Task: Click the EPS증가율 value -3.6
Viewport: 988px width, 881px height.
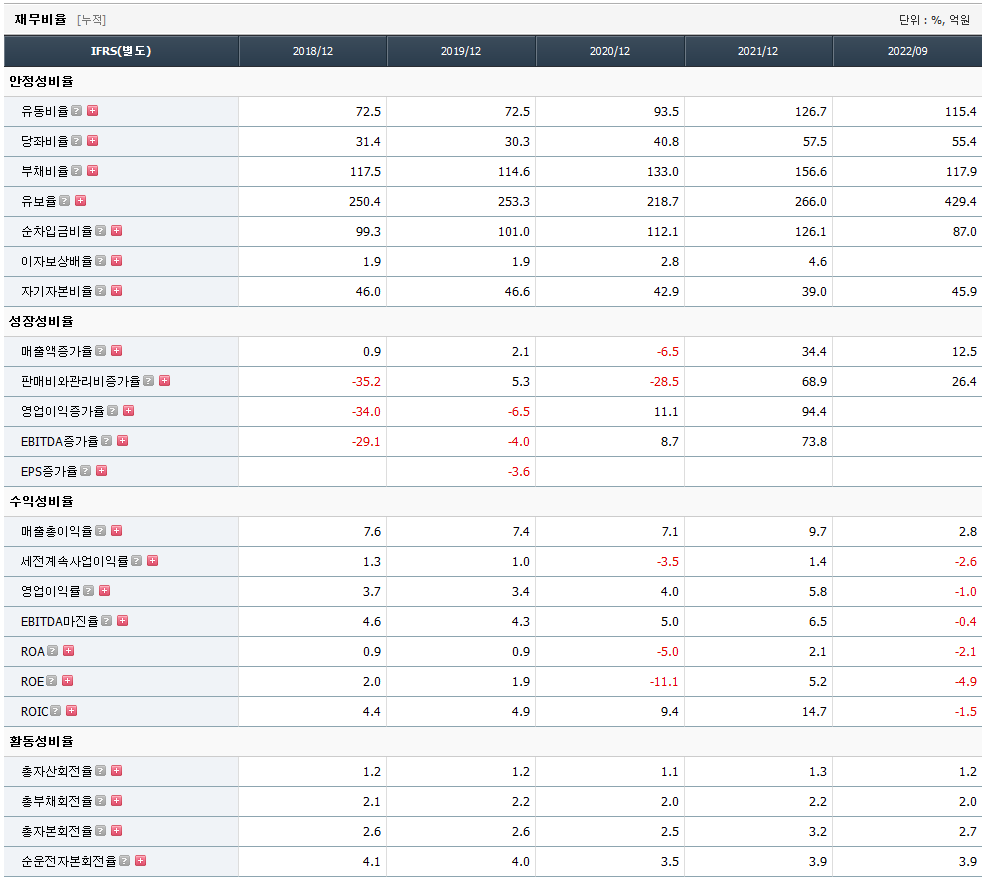Action: pos(519,471)
